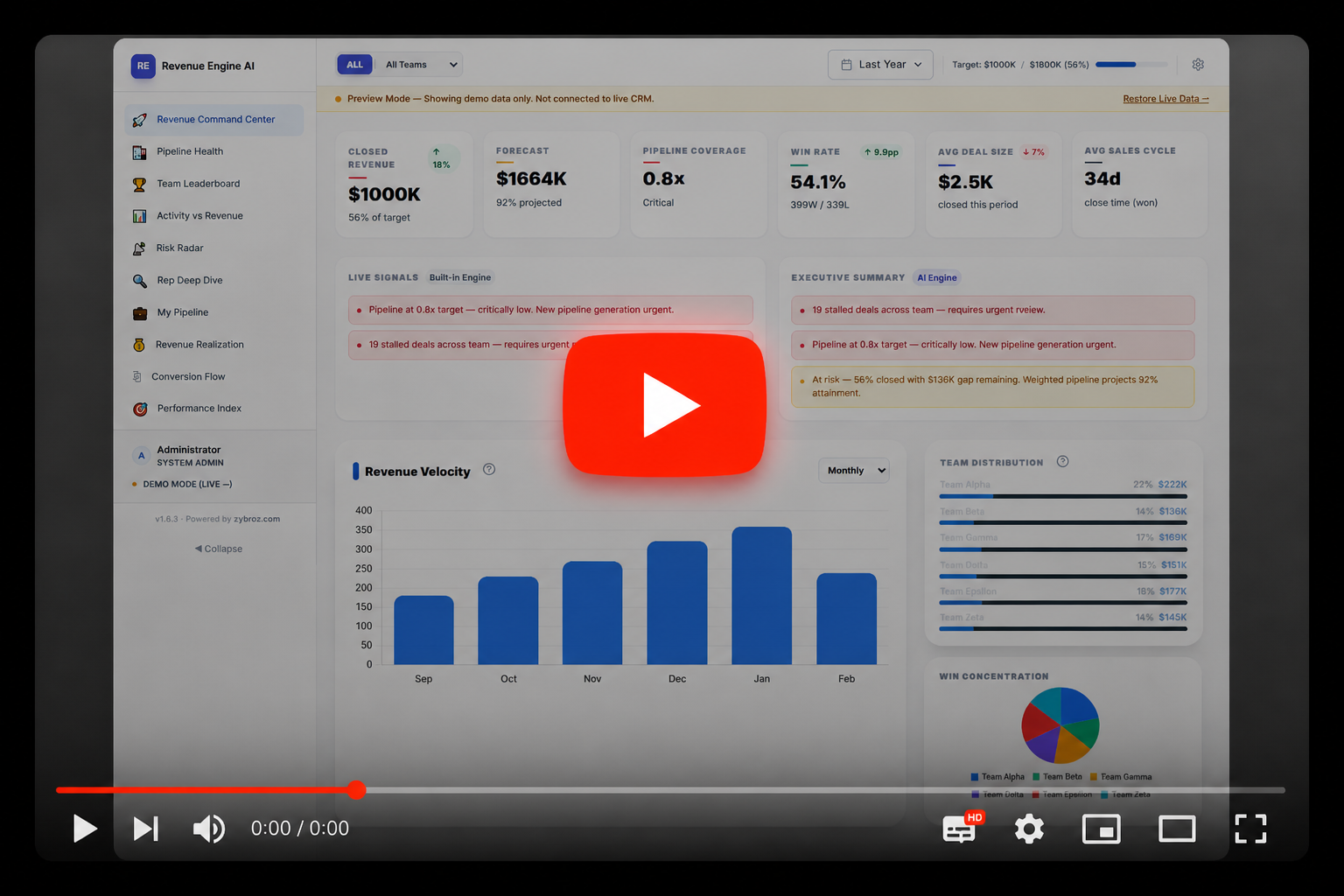
Task: Click the Built-in Engine badge
Action: tap(460, 278)
